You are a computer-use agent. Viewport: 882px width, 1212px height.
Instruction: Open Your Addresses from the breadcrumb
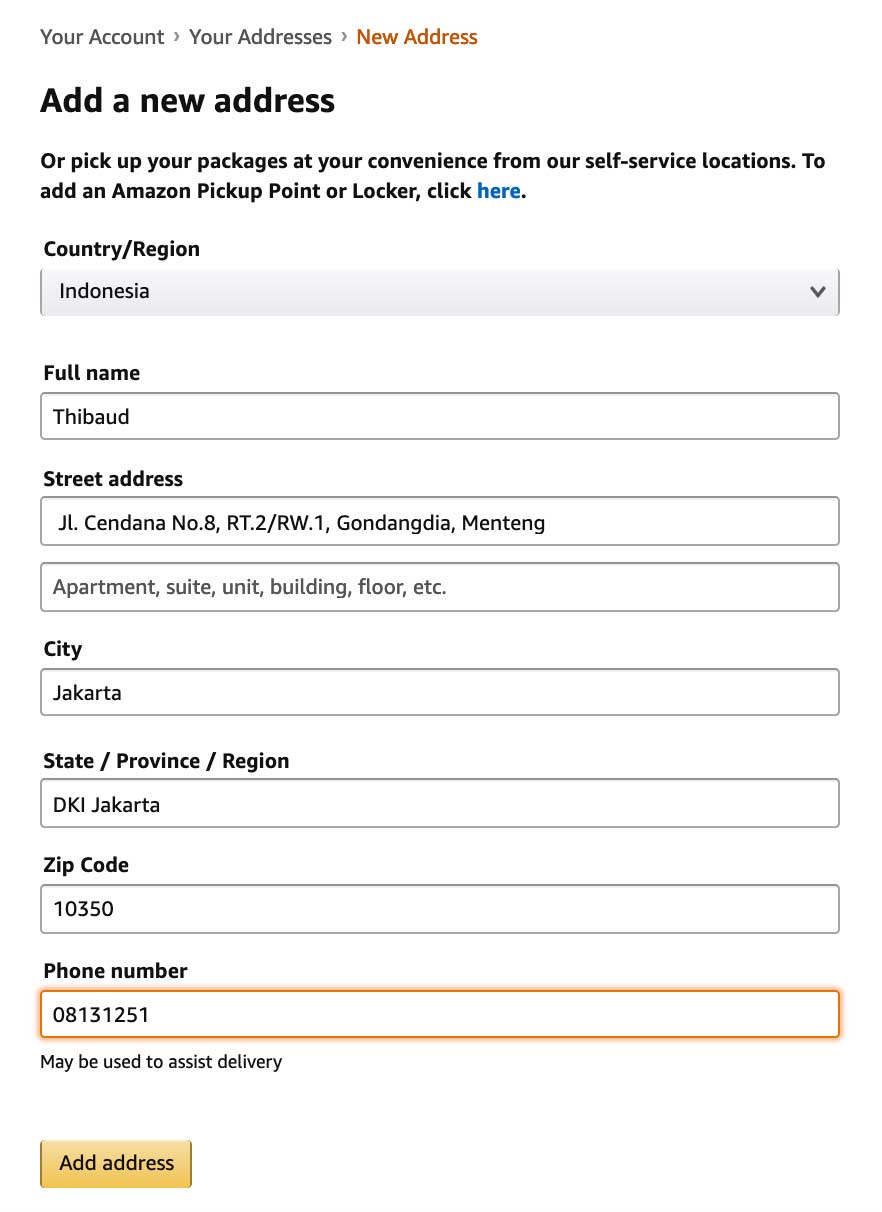point(260,36)
